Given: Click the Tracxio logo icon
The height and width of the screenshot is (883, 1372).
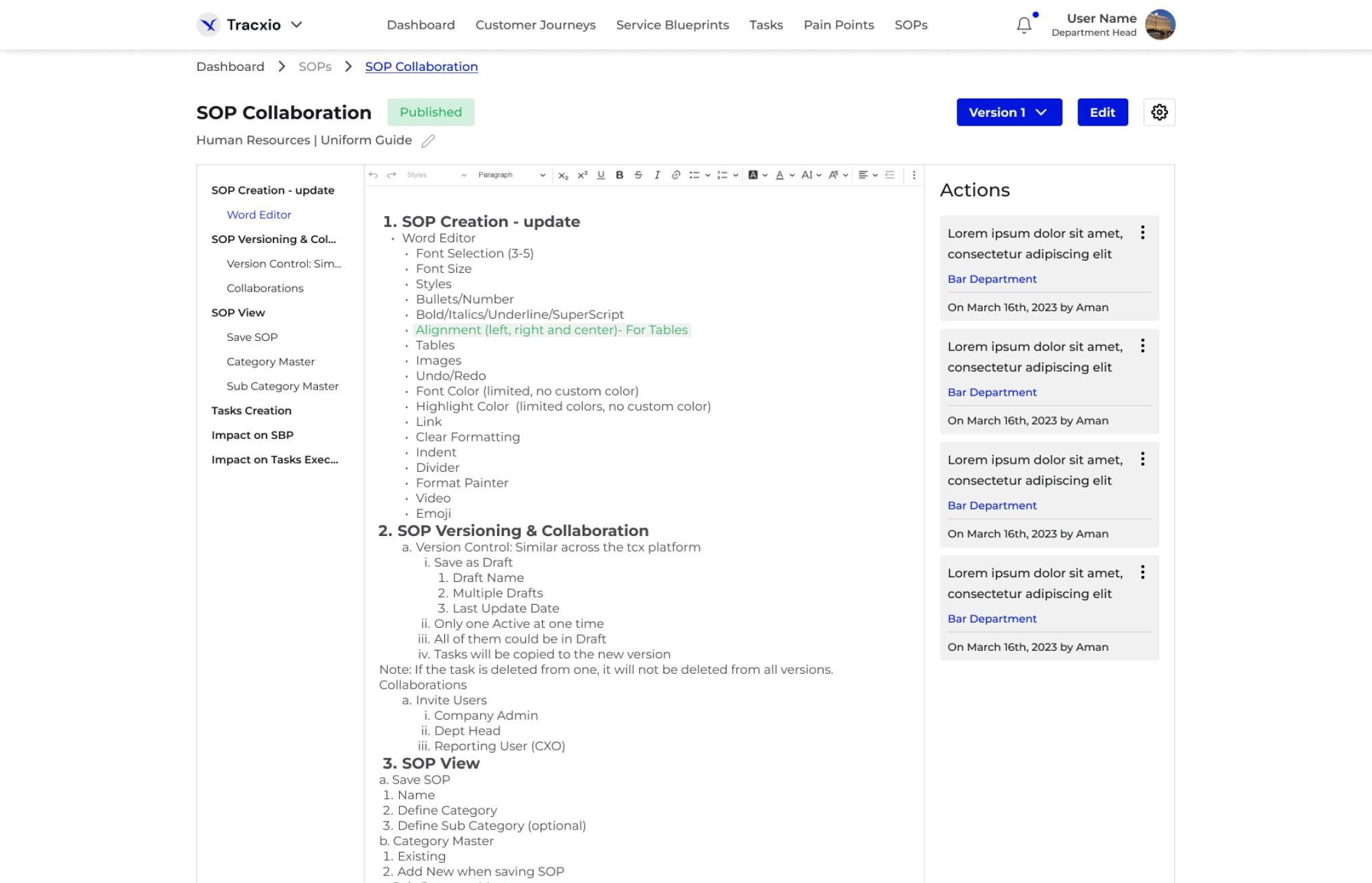Looking at the screenshot, I should [x=209, y=25].
